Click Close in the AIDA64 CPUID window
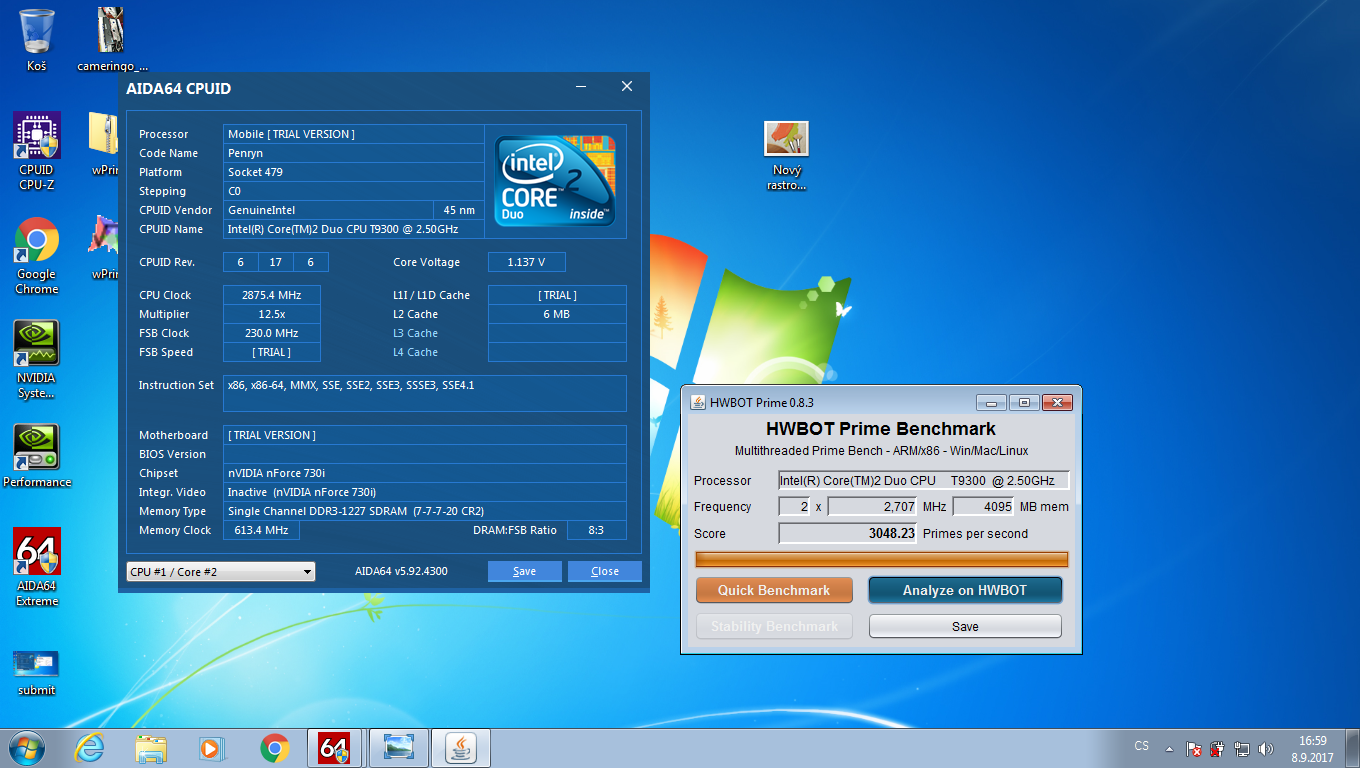This screenshot has width=1360, height=768. pos(605,571)
